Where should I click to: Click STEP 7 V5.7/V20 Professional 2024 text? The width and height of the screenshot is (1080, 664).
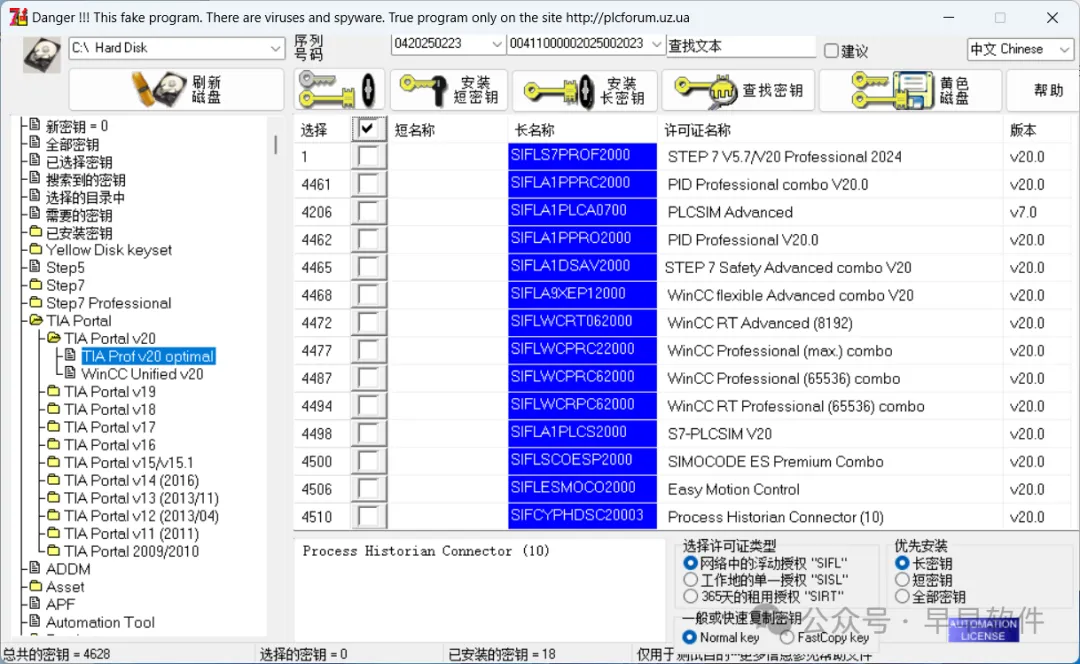tap(785, 157)
